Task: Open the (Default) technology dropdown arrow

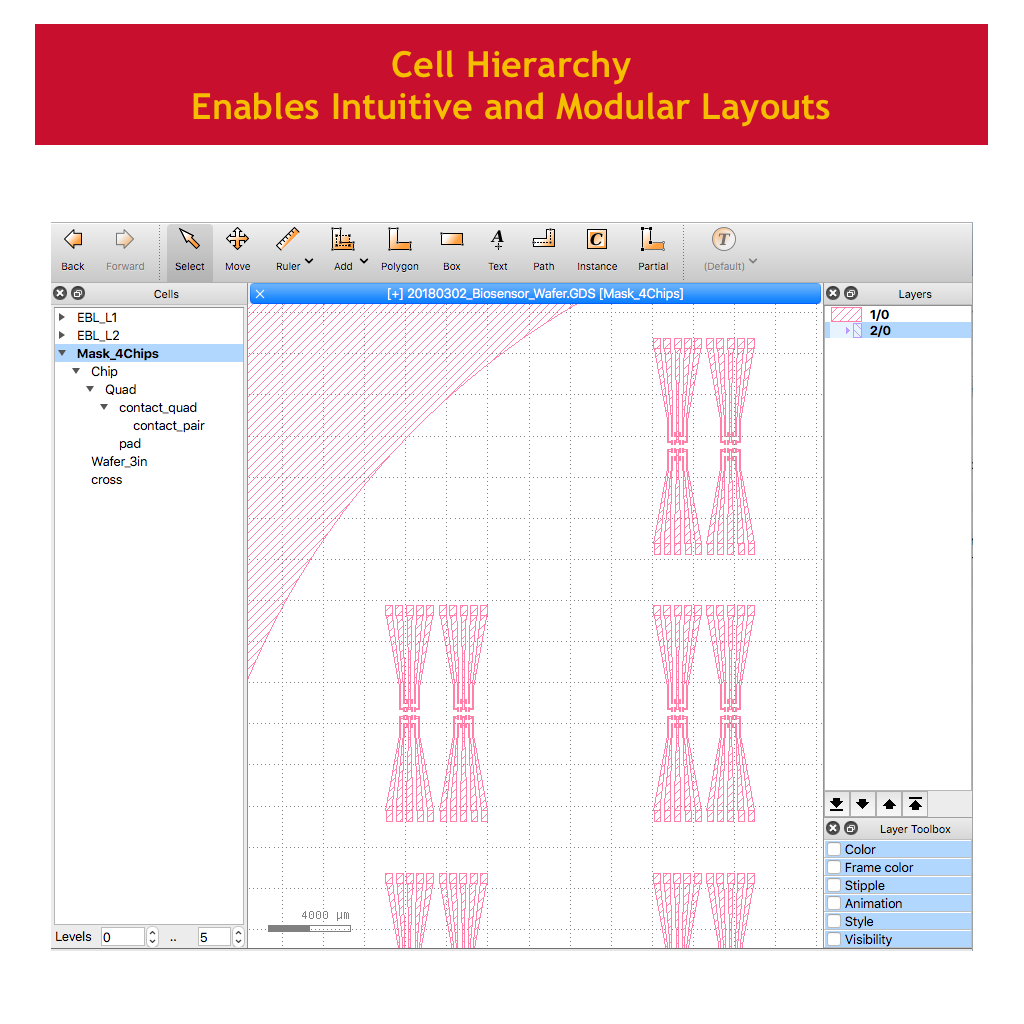Action: click(x=753, y=261)
